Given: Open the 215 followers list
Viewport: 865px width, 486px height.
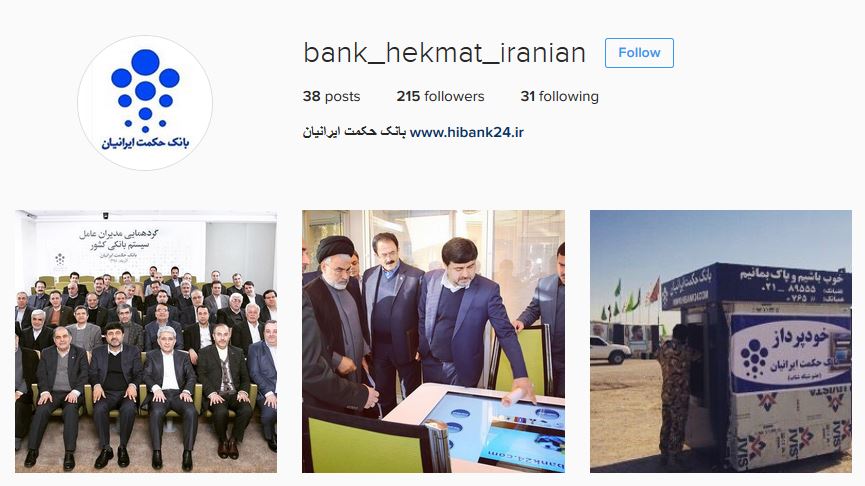Looking at the screenshot, I should (440, 97).
